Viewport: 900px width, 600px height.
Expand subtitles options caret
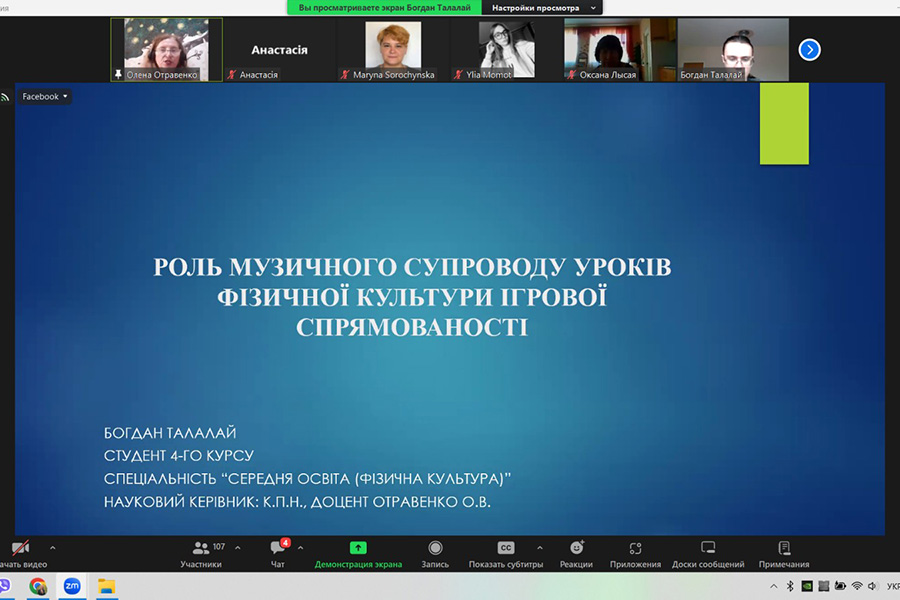(540, 548)
